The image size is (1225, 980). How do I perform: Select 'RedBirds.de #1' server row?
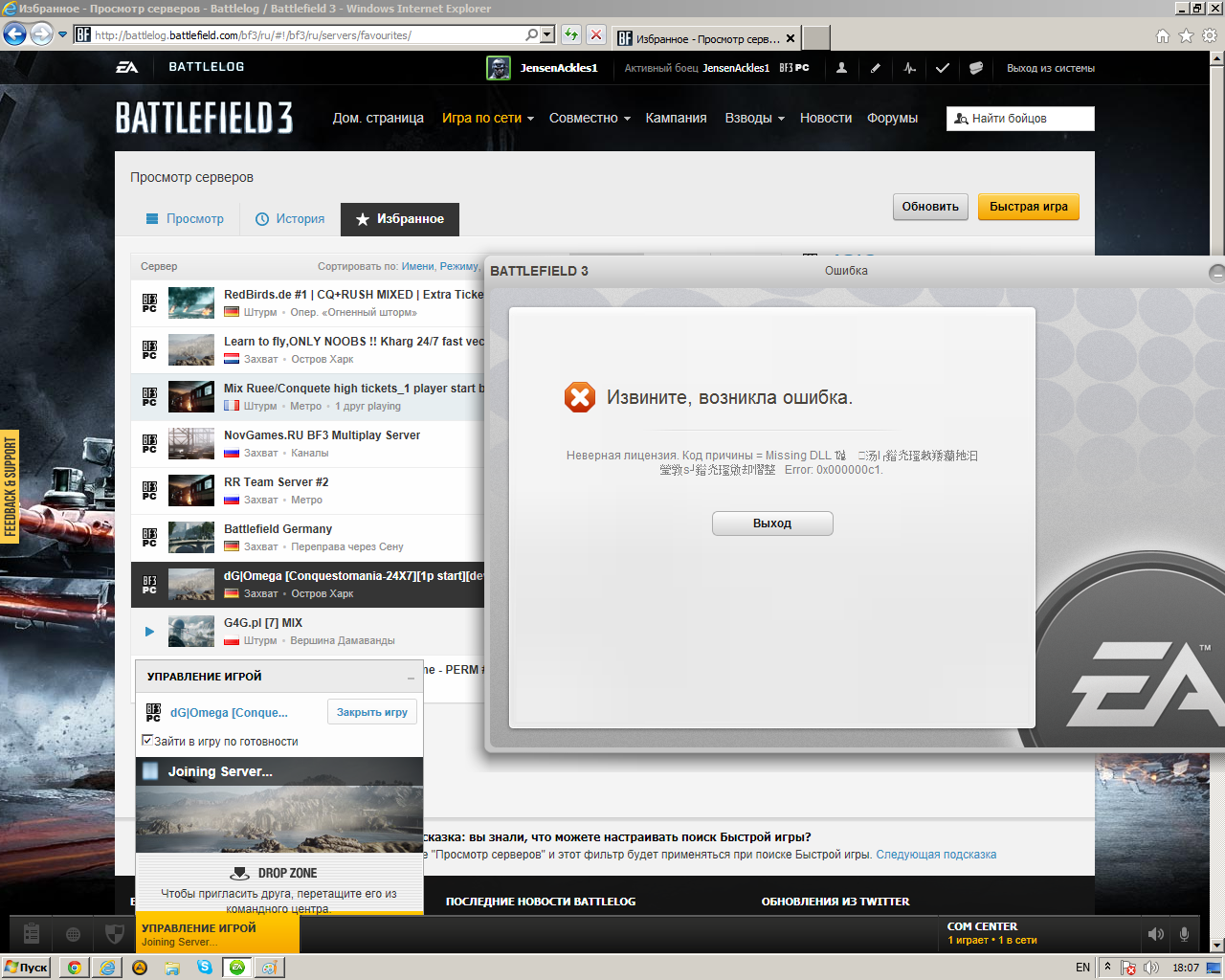tap(307, 303)
